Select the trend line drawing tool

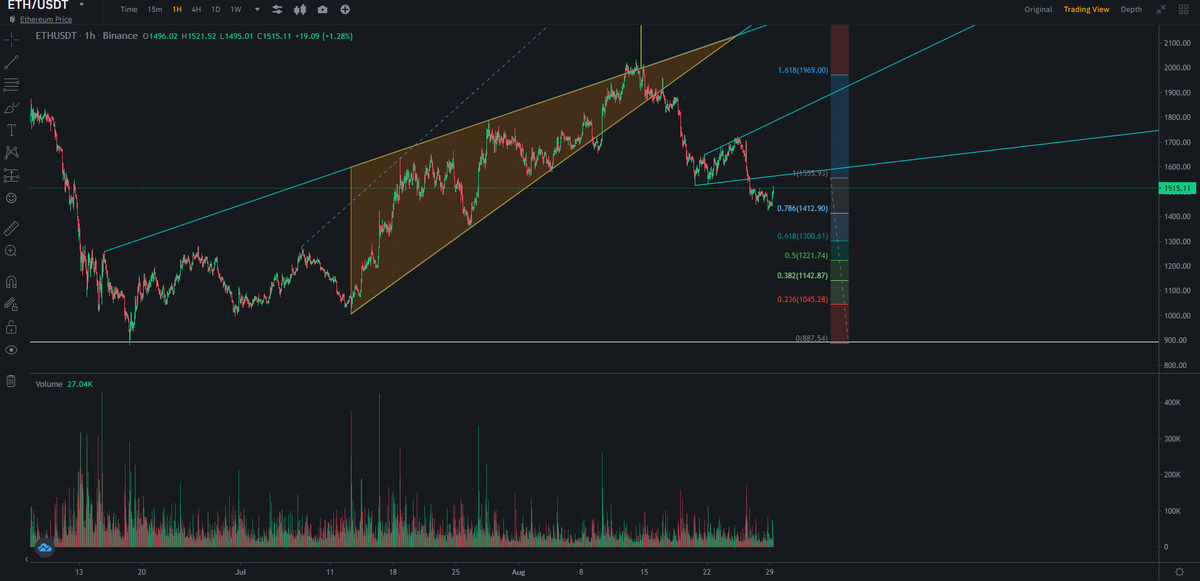tap(11, 61)
